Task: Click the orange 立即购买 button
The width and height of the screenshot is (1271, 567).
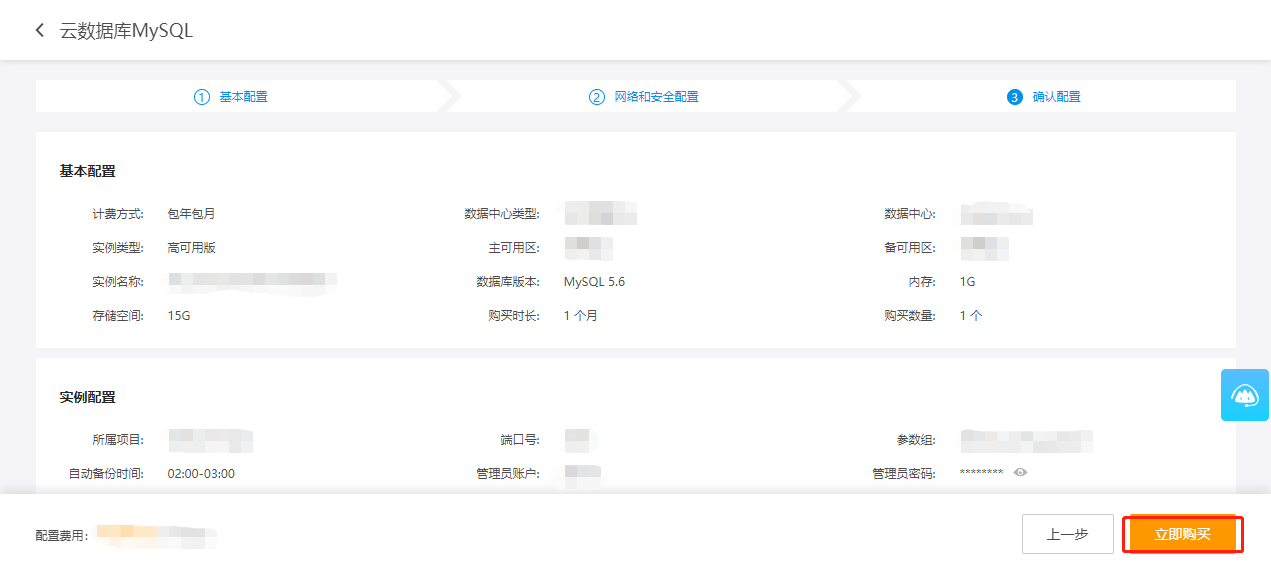Action: 1182,534
